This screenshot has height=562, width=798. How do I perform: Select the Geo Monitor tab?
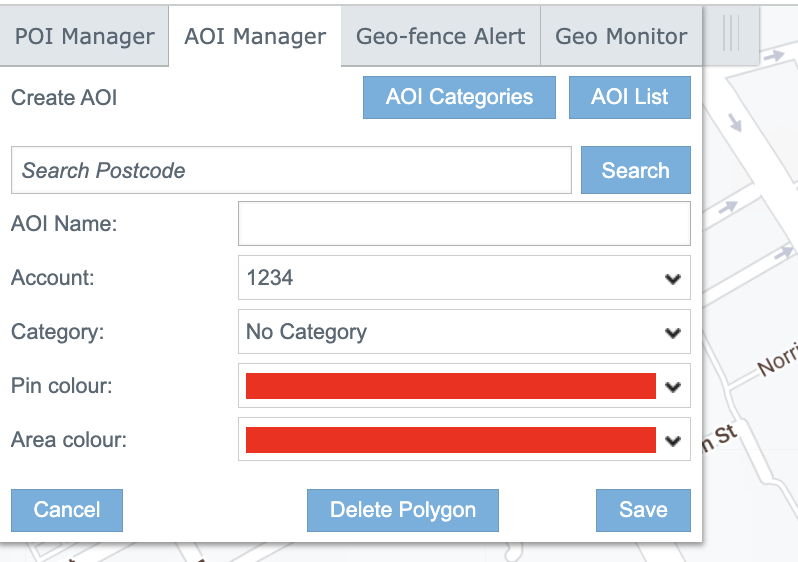pos(621,37)
